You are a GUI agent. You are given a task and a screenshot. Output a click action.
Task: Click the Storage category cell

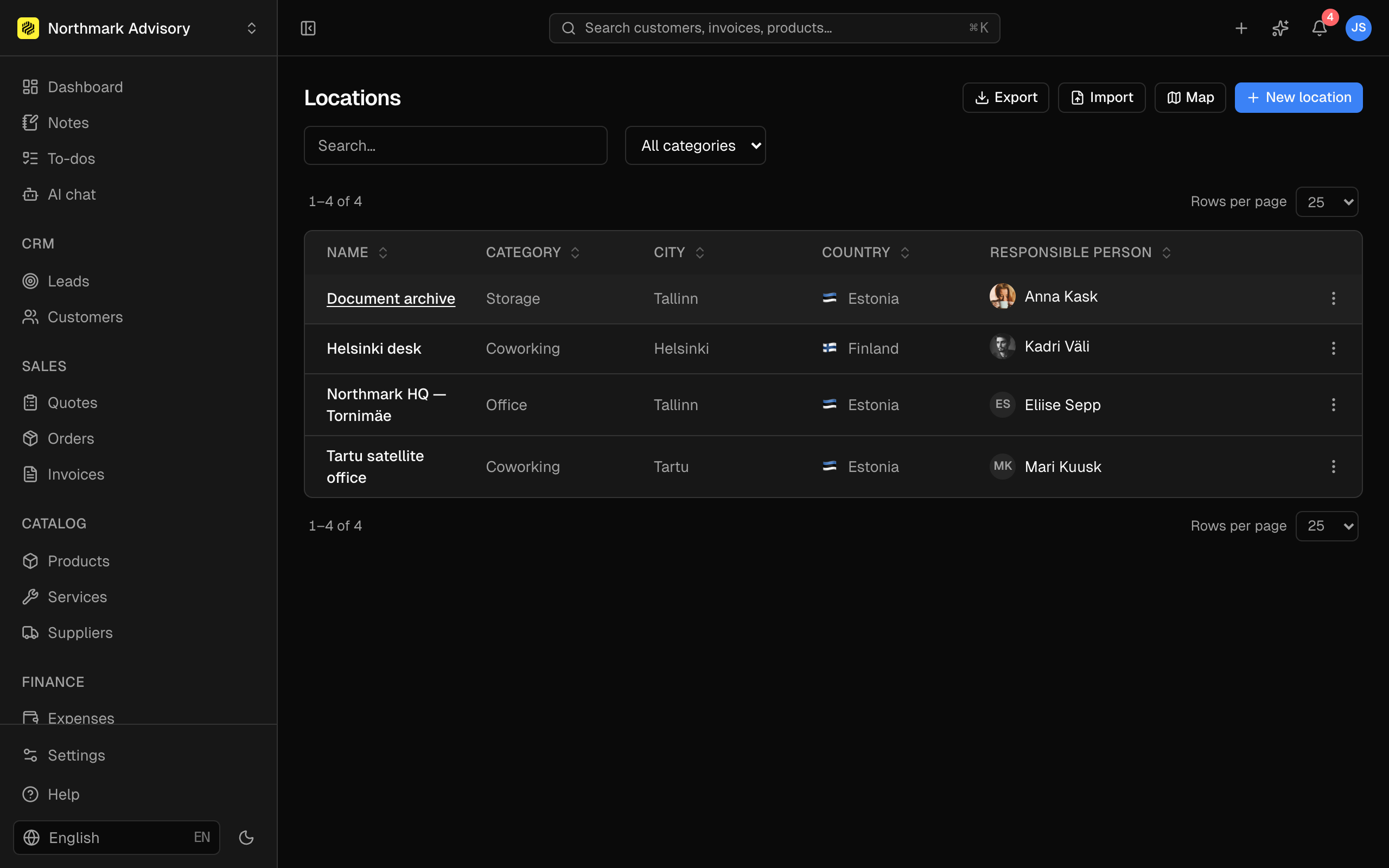513,298
